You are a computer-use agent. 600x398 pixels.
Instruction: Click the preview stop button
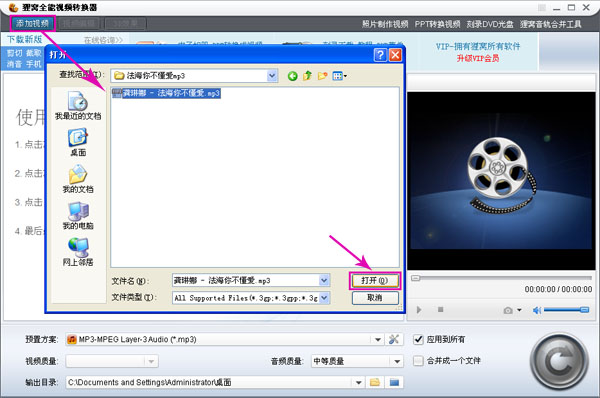coord(440,309)
